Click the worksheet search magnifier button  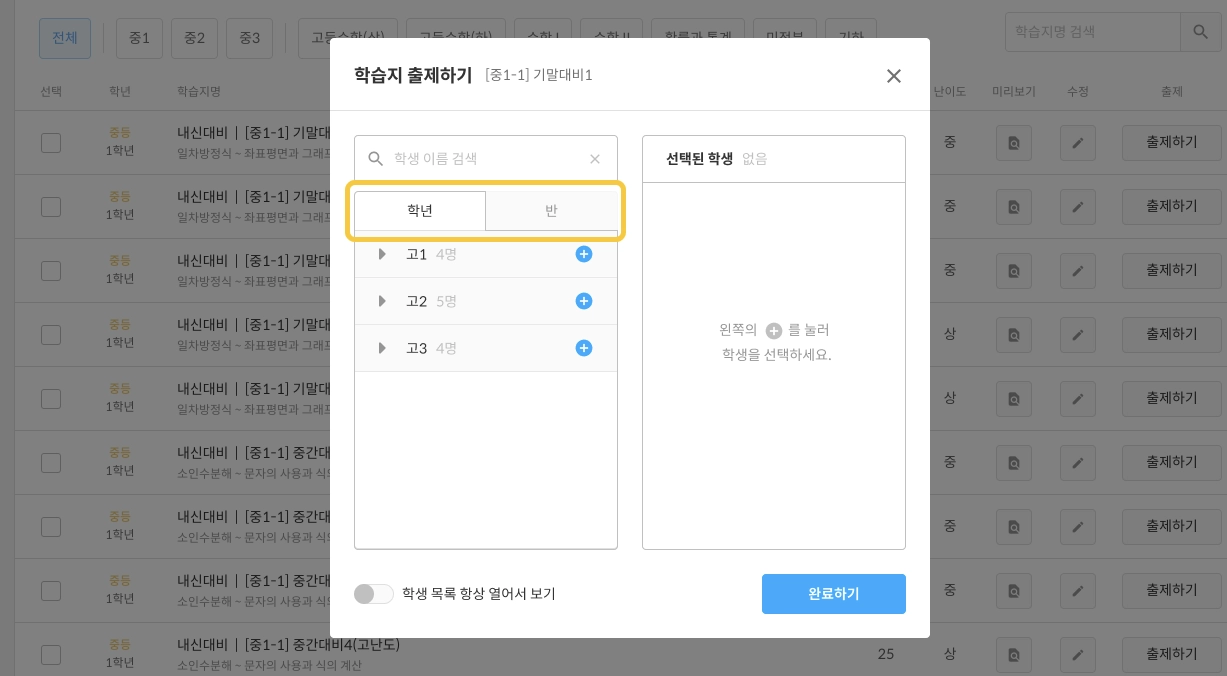coord(1200,32)
